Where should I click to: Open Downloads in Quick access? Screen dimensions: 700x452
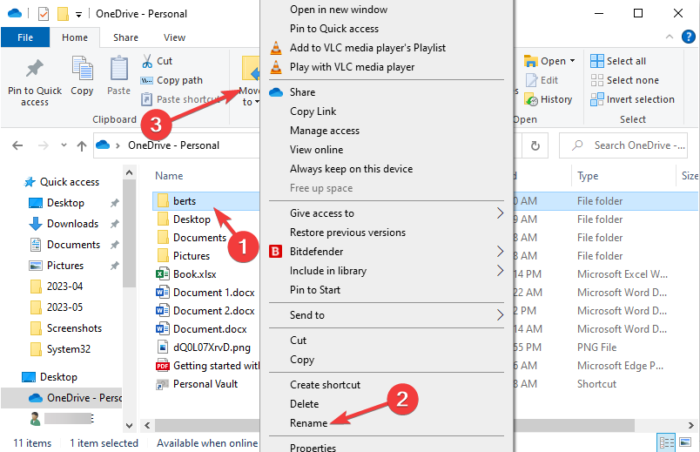click(x=72, y=224)
